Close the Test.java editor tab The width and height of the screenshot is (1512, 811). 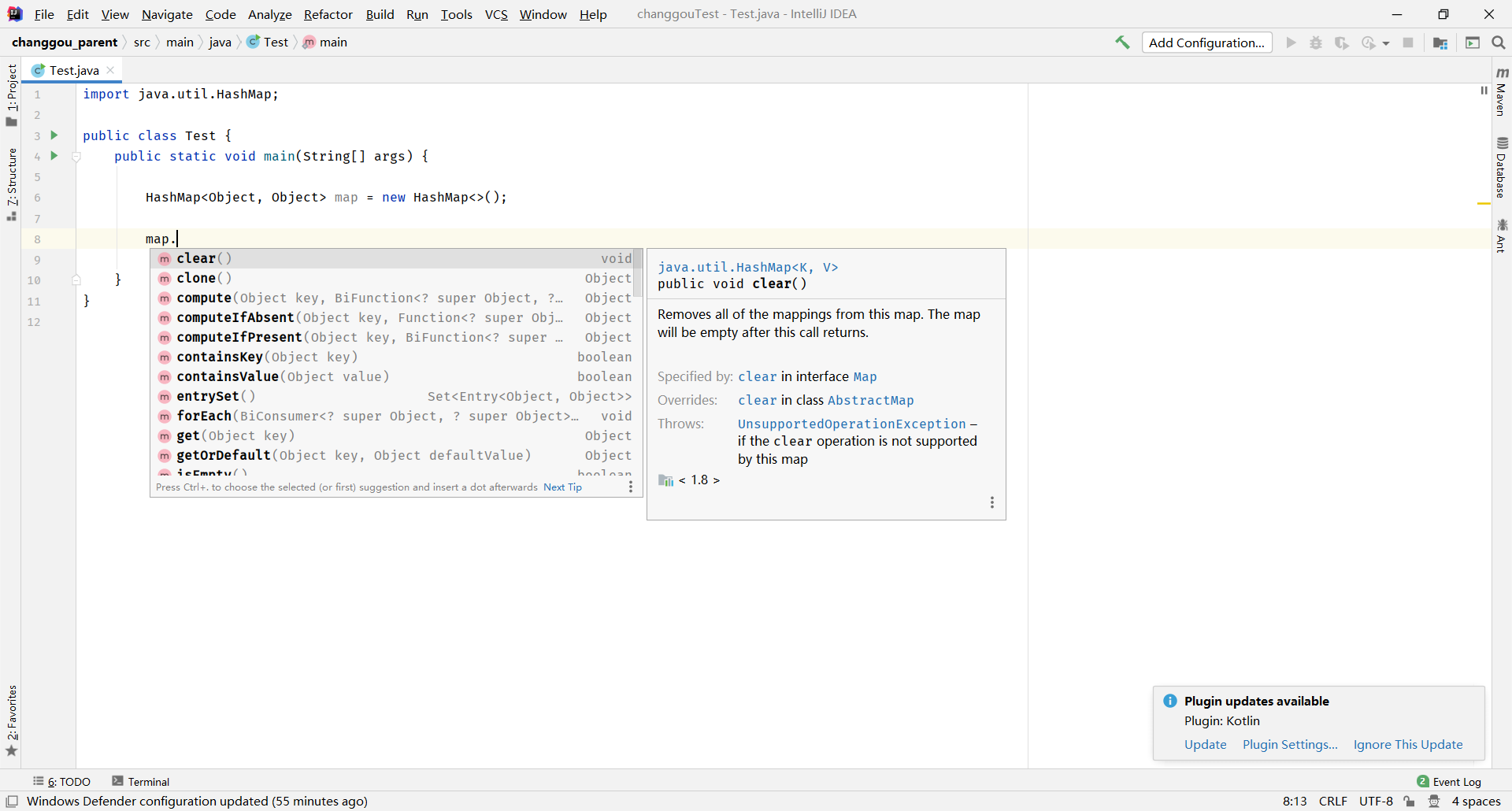tap(110, 70)
